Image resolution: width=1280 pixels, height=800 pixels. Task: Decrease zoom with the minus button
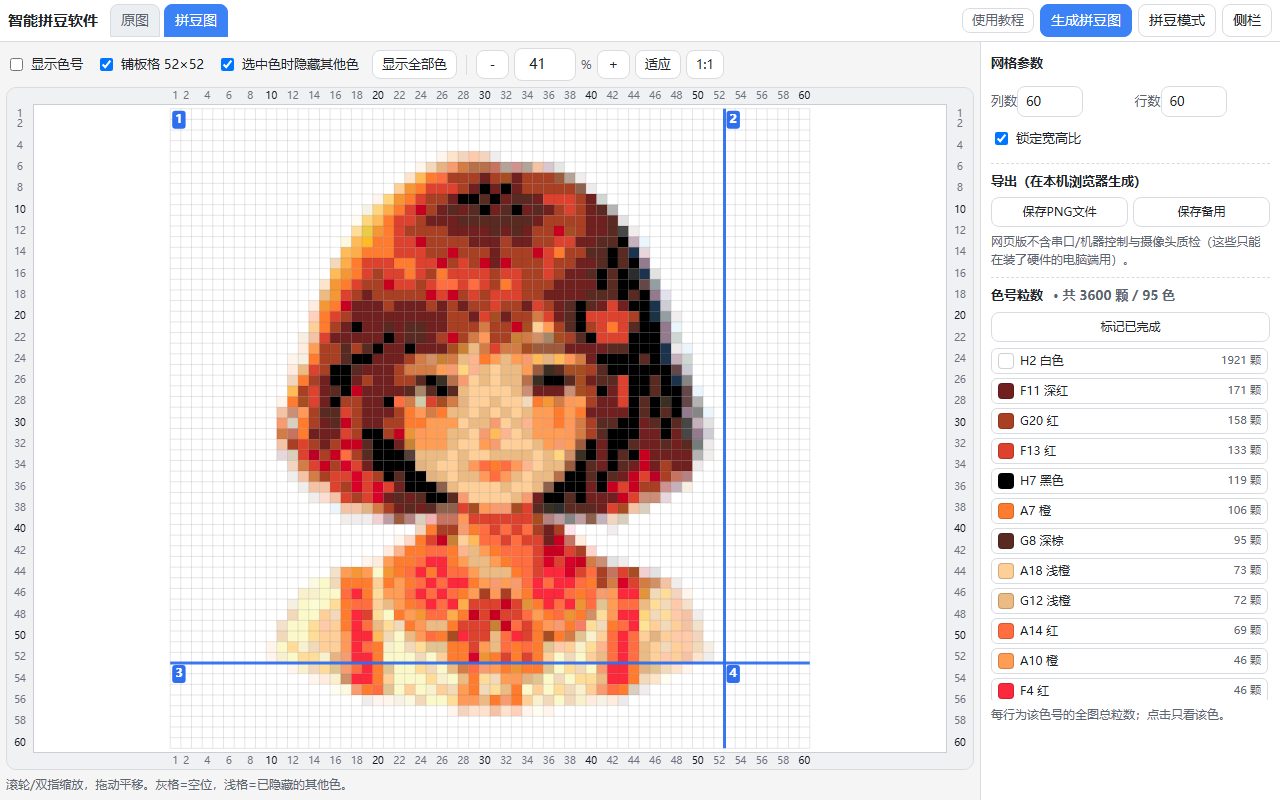492,64
